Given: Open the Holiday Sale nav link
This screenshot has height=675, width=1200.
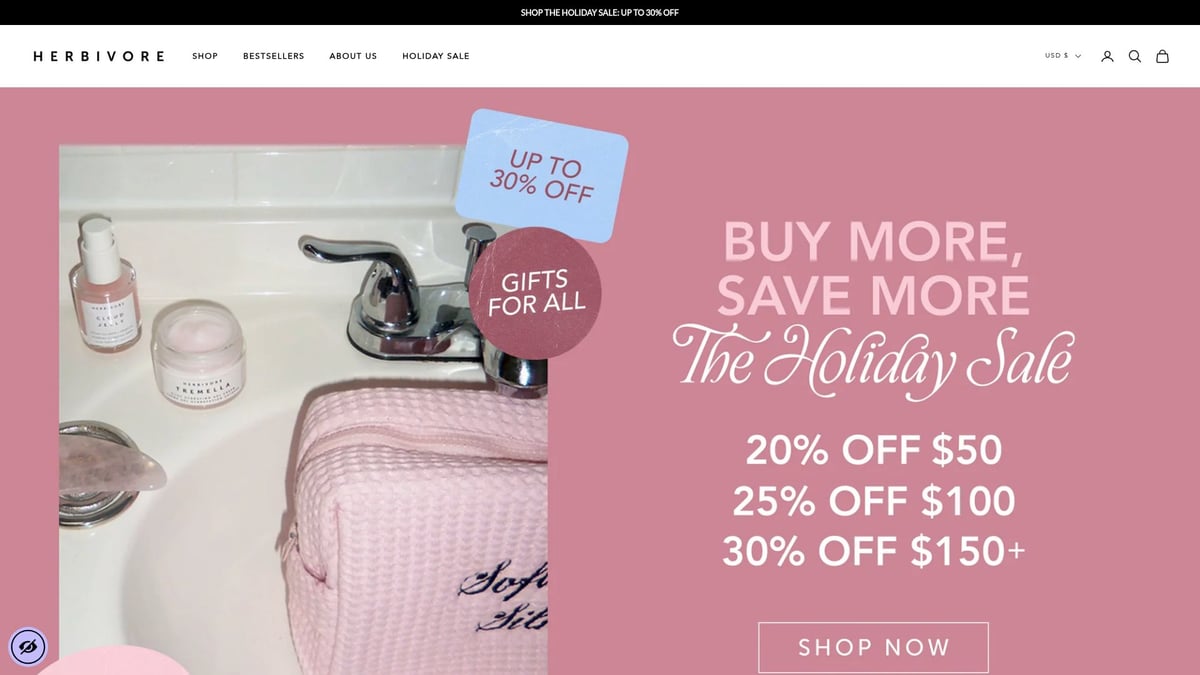Looking at the screenshot, I should point(436,56).
